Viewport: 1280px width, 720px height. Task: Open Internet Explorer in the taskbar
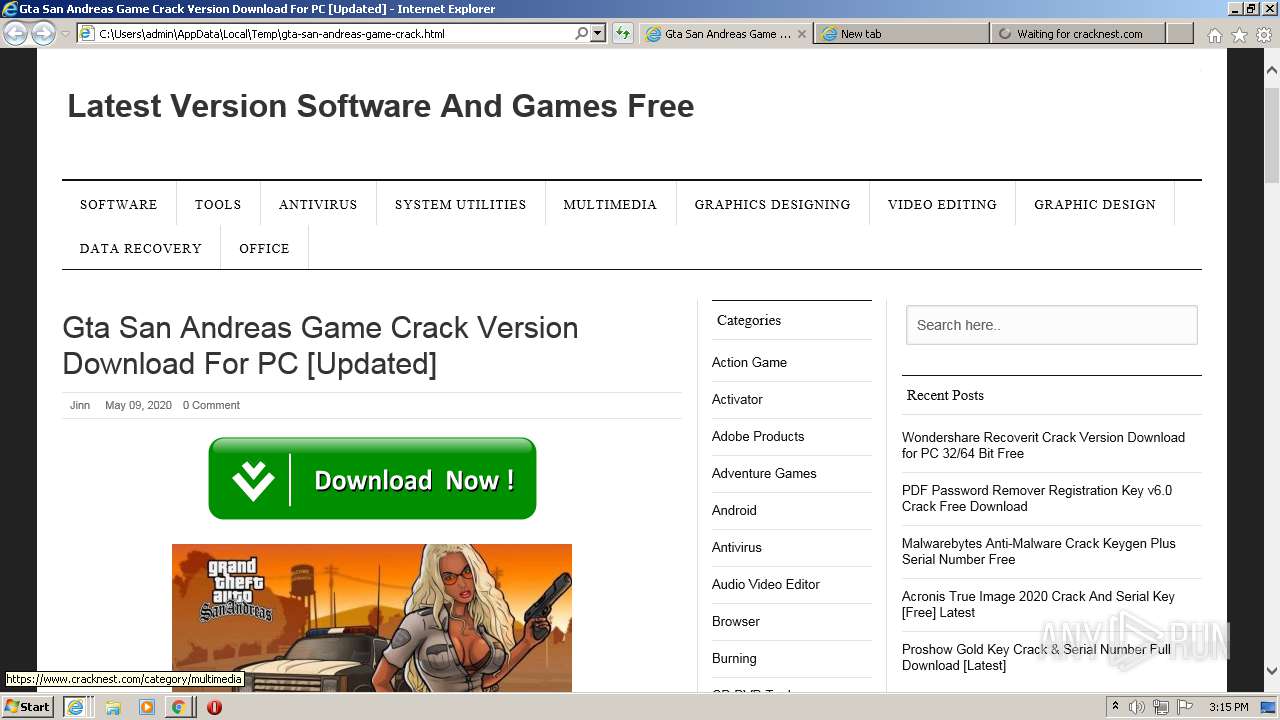coord(75,707)
